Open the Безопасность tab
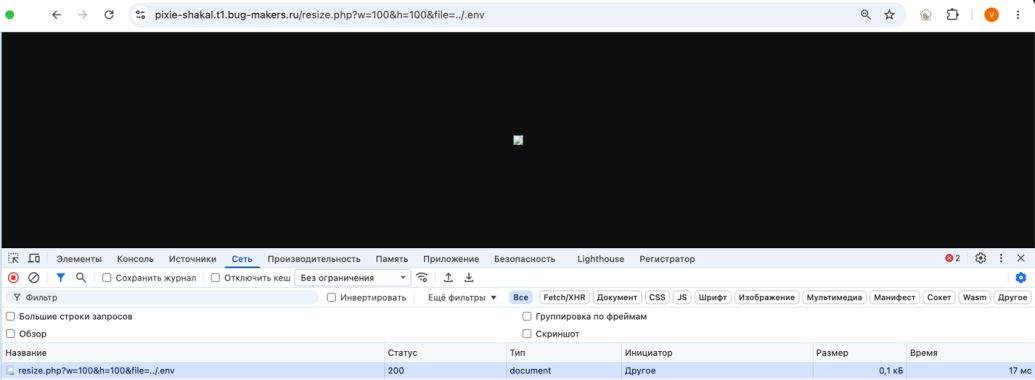The image size is (1035, 380). 525,259
